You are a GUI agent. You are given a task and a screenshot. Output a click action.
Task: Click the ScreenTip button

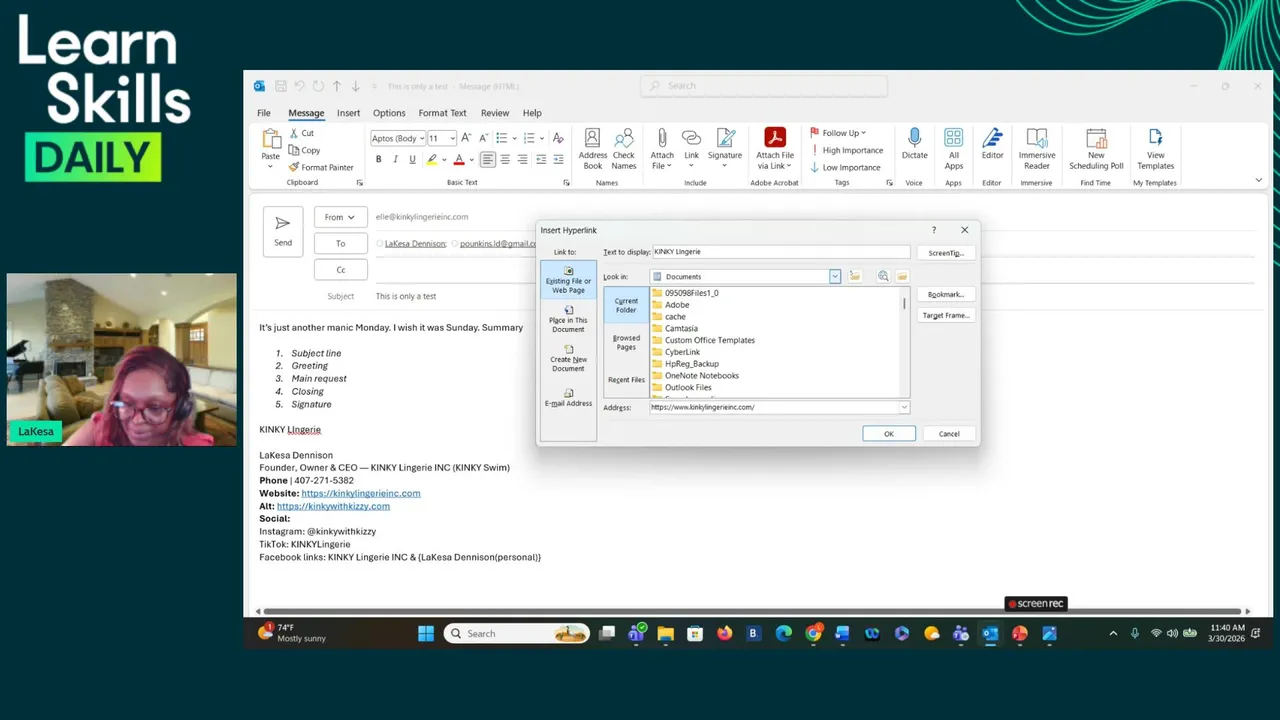pos(946,253)
